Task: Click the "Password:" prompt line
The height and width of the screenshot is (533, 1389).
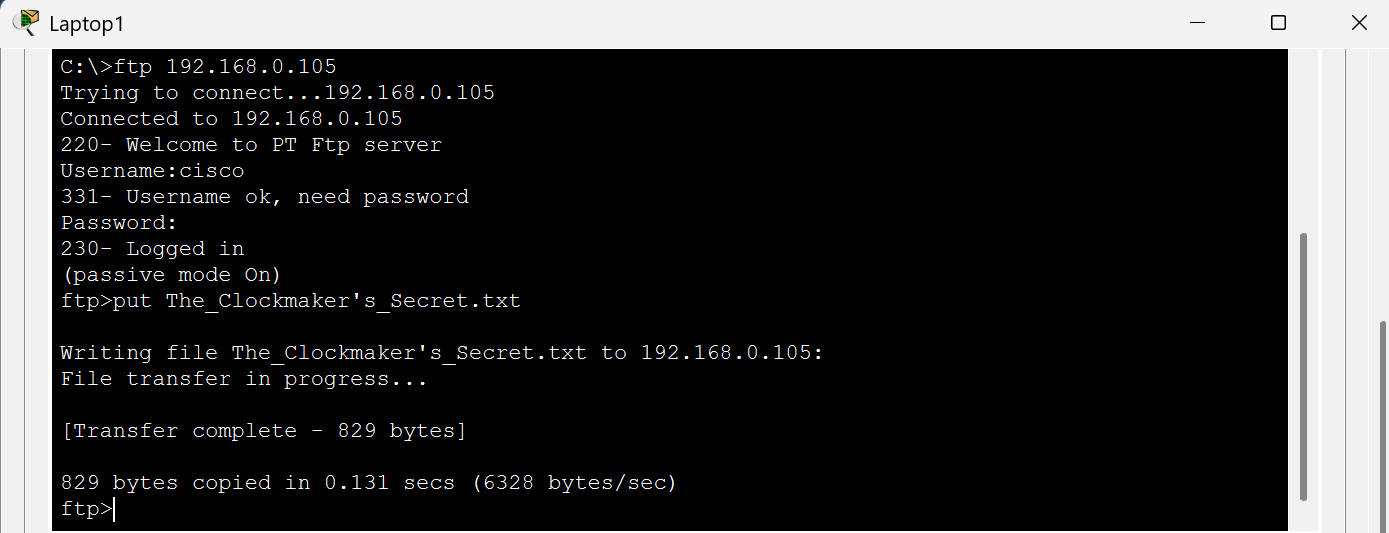Action: pyautogui.click(x=119, y=223)
